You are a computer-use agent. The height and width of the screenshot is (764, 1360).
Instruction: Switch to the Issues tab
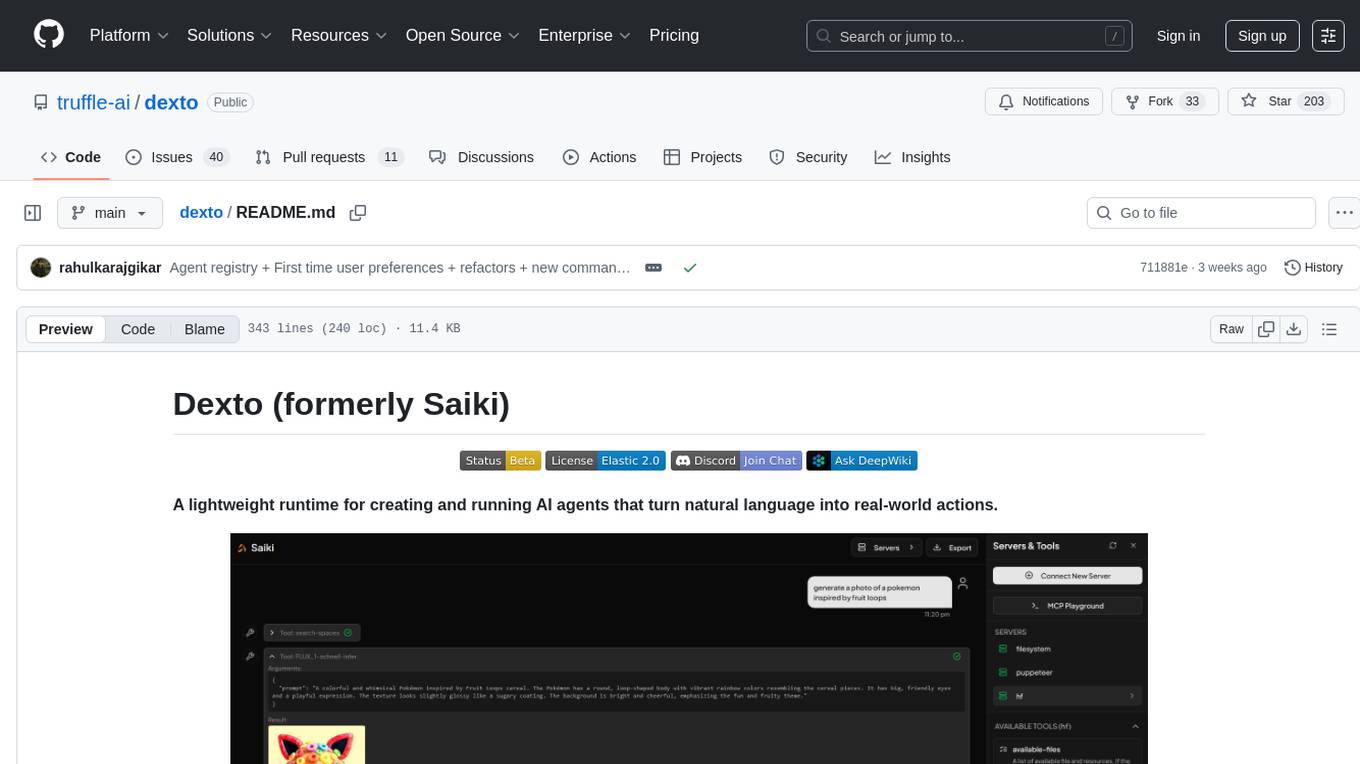[x=177, y=157]
